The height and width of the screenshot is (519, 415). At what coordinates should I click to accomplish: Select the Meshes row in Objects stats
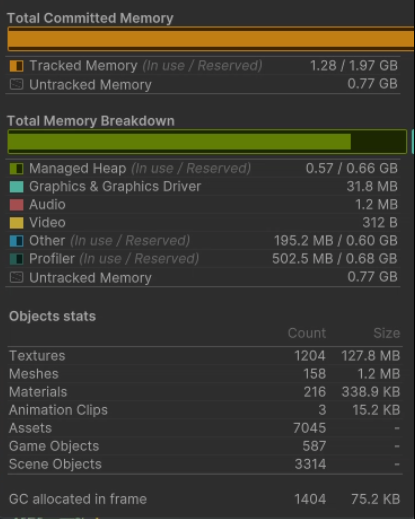(x=204, y=374)
